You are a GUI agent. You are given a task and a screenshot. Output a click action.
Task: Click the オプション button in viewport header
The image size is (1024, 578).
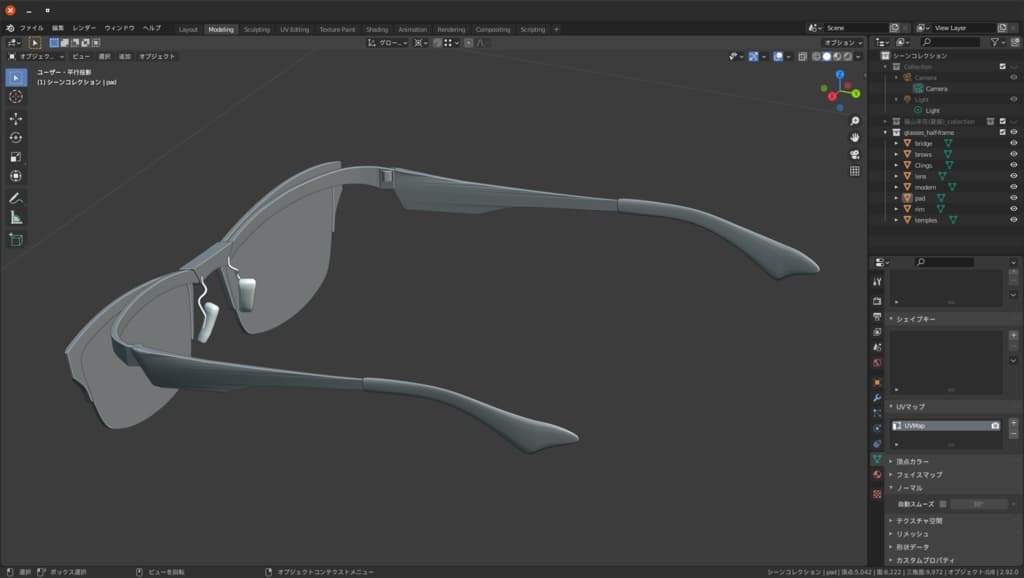(x=842, y=43)
